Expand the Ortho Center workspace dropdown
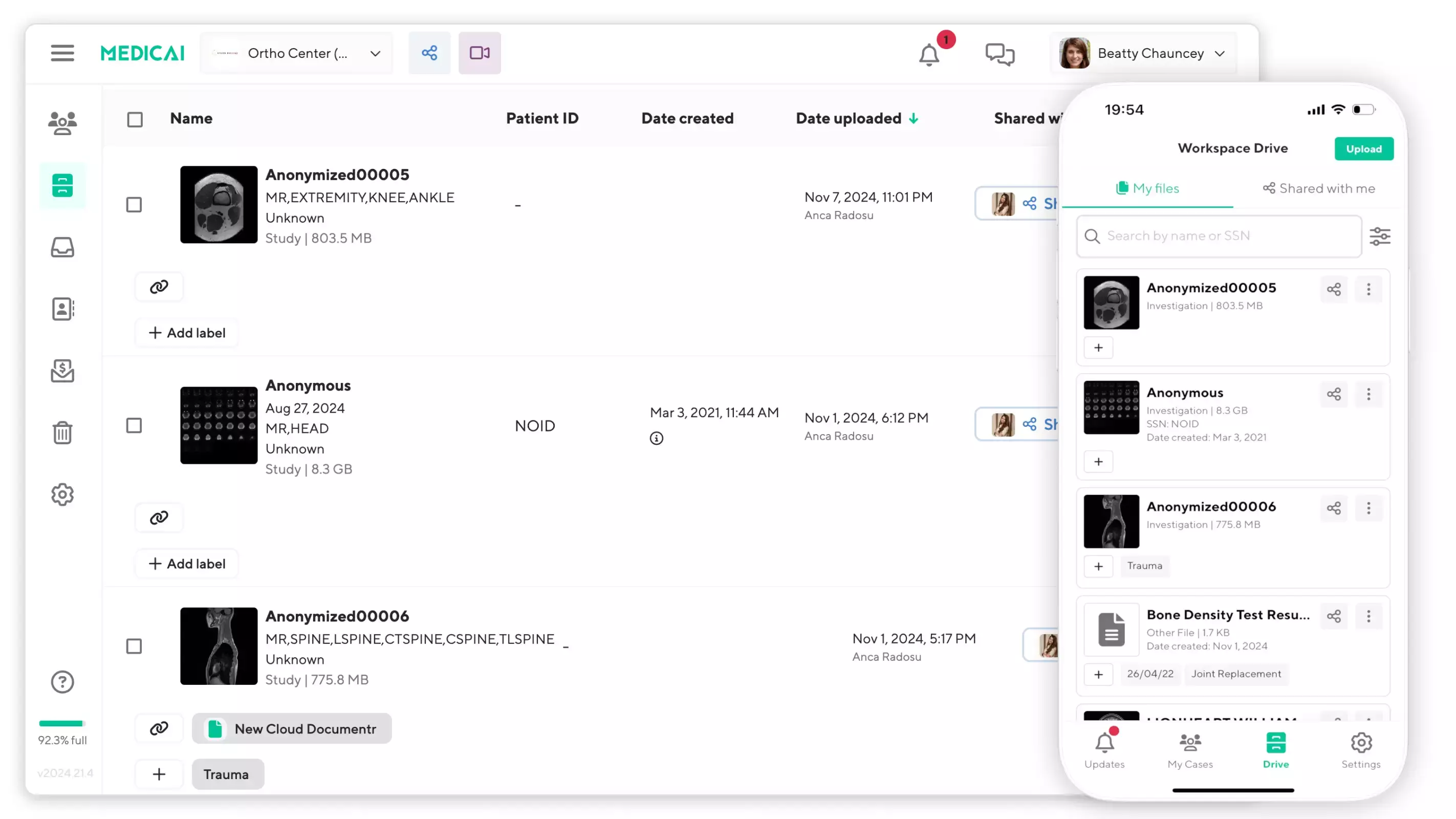This screenshot has width=1456, height=819. pyautogui.click(x=296, y=53)
